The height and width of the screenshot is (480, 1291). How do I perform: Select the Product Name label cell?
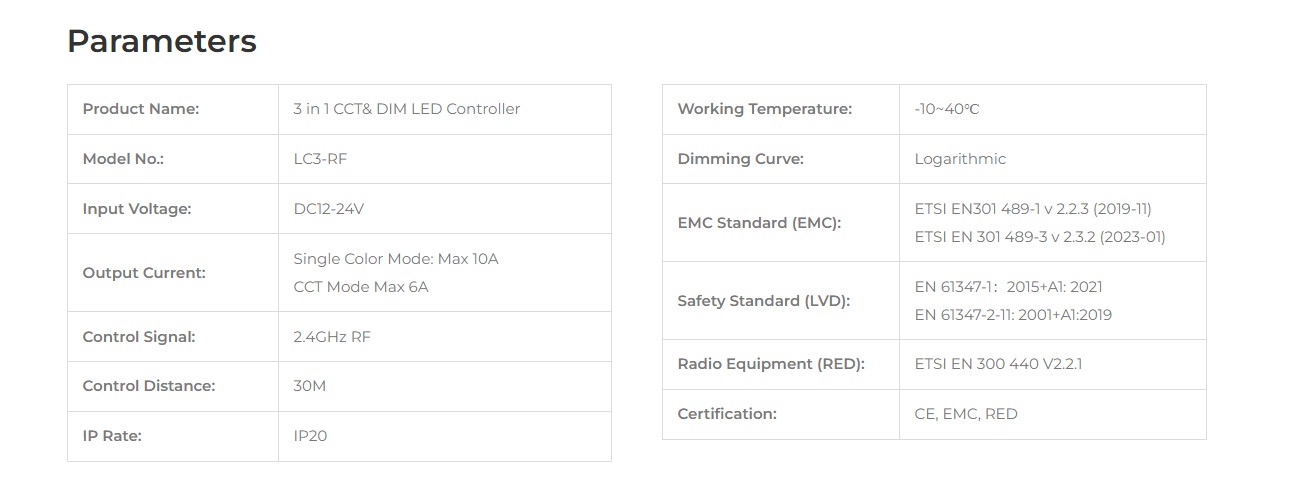173,109
